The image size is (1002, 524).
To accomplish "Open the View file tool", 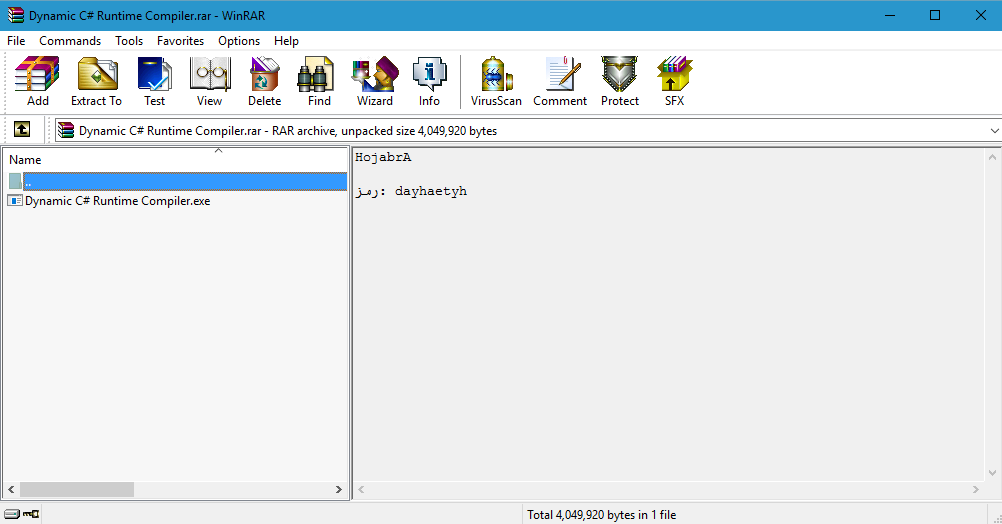I will point(209,80).
